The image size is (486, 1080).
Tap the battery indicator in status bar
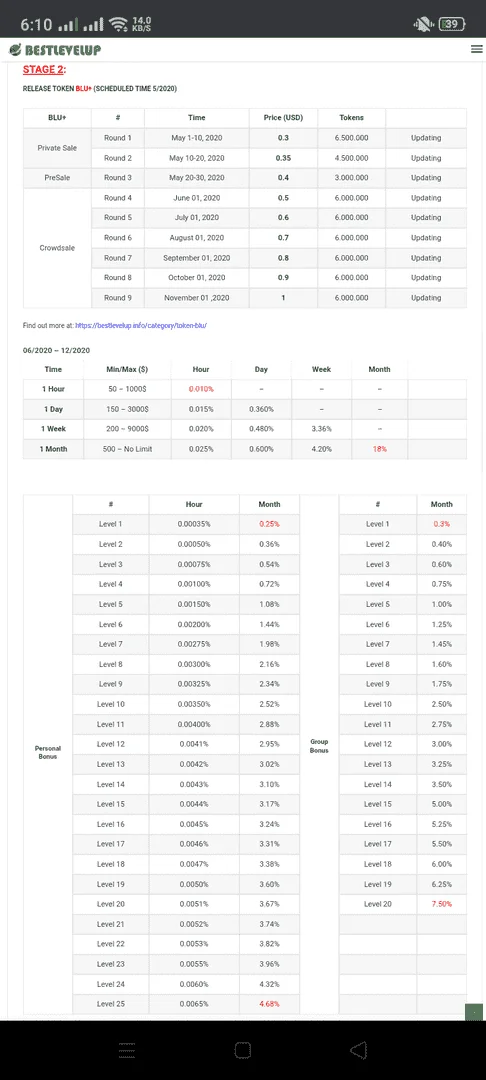click(452, 25)
